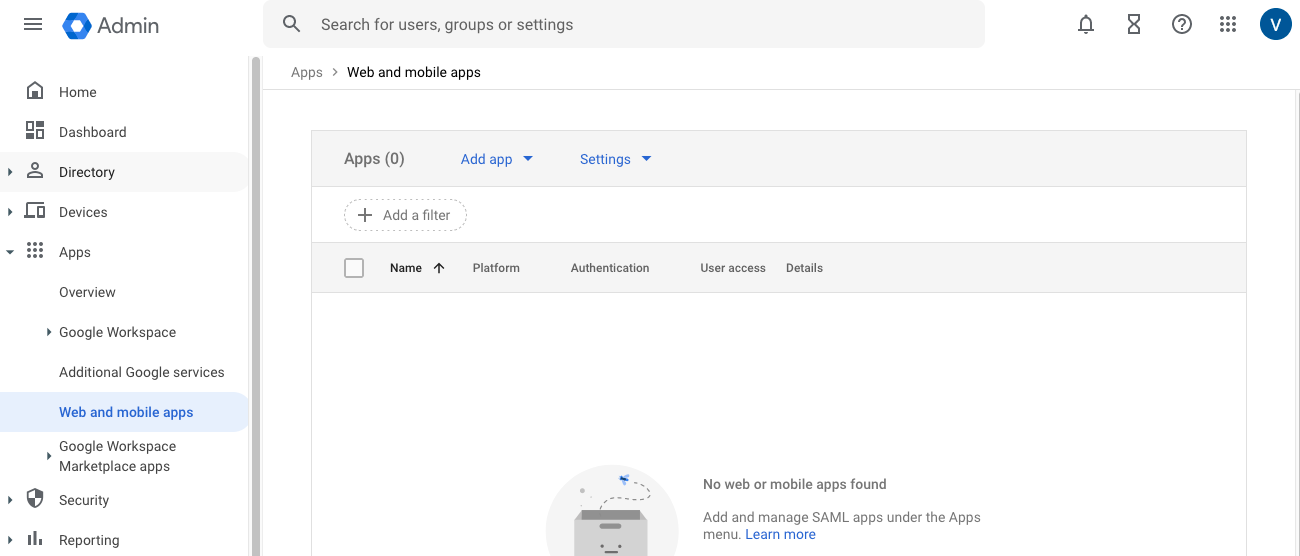Open the hourglass tasks icon
Screen dimensions: 1300x556
[1134, 25]
